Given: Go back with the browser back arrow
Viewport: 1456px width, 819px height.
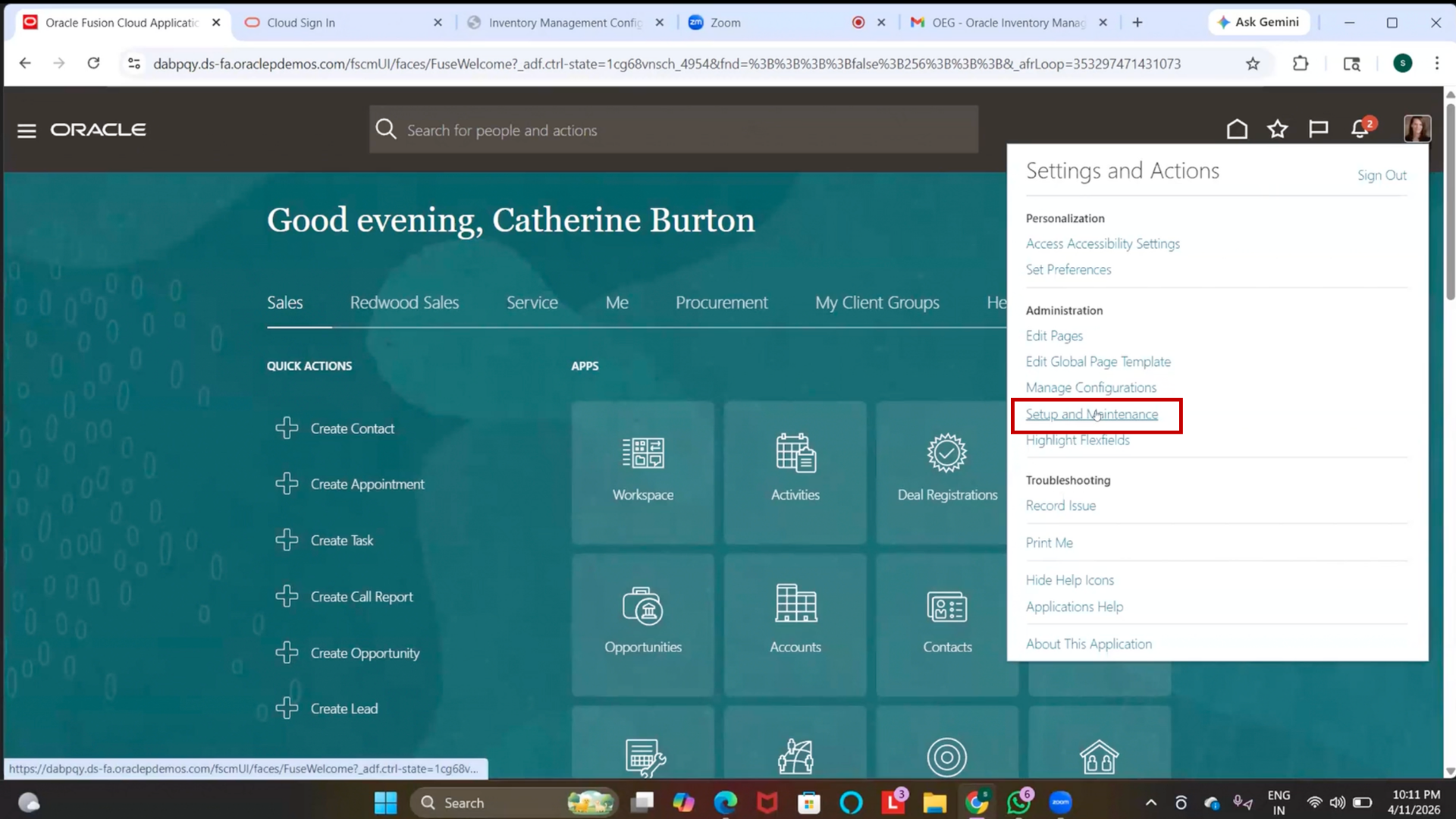Looking at the screenshot, I should (x=25, y=64).
